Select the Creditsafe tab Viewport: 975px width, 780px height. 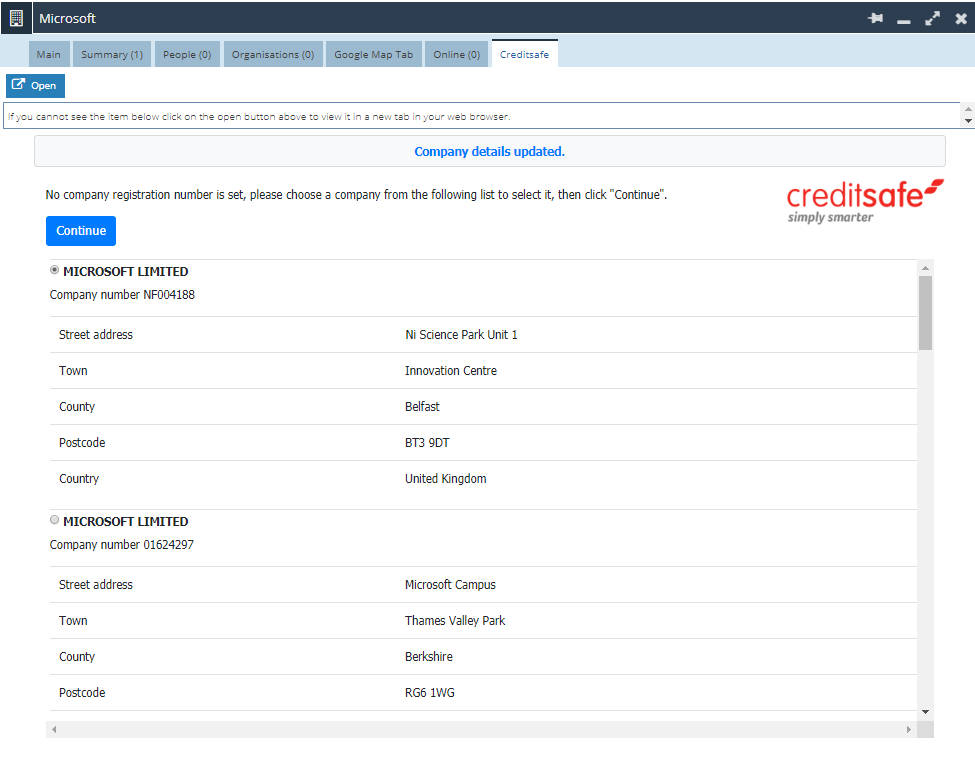click(x=524, y=54)
